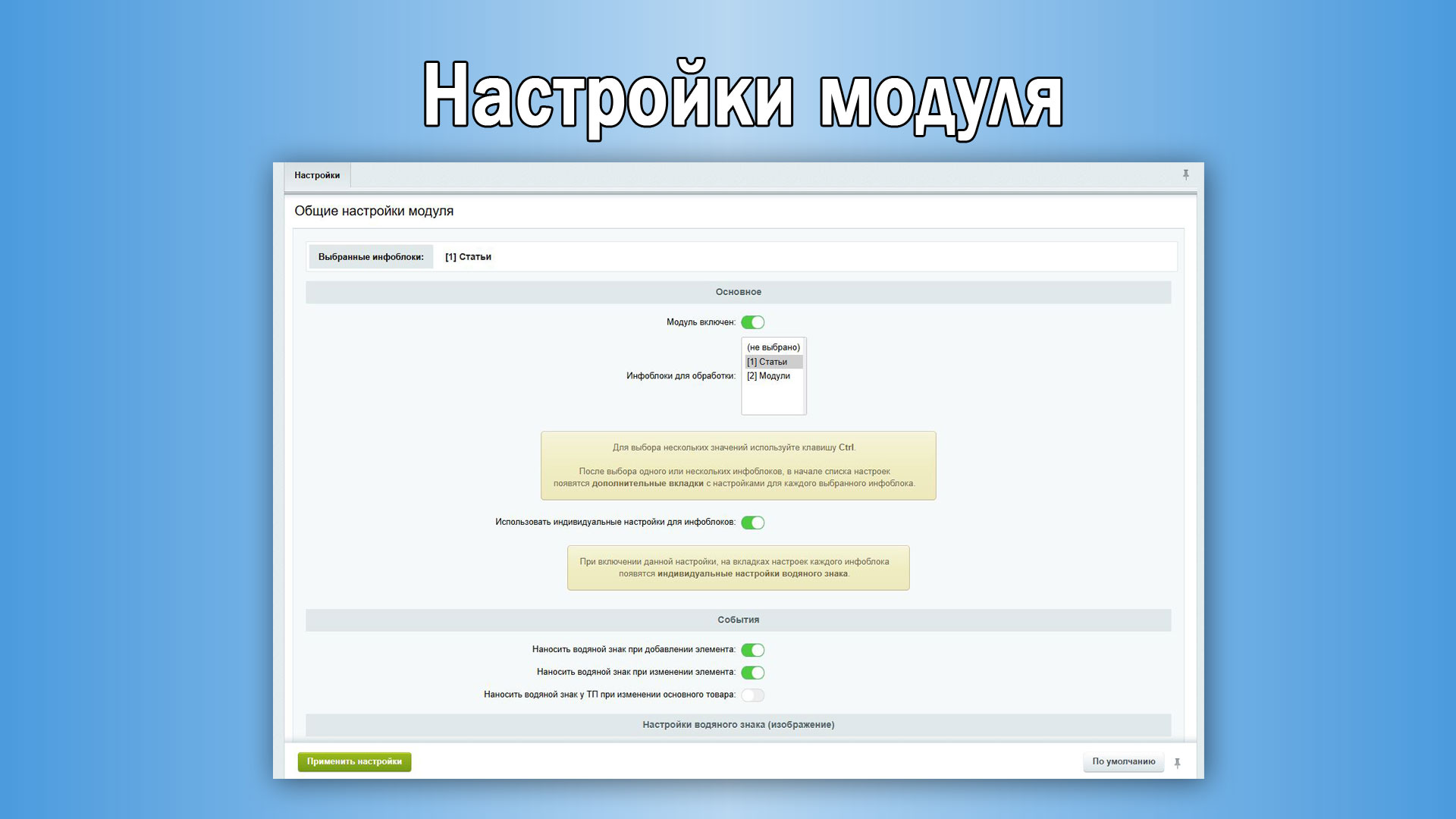
Task: Click Настройки водяного знака section header
Action: click(738, 725)
